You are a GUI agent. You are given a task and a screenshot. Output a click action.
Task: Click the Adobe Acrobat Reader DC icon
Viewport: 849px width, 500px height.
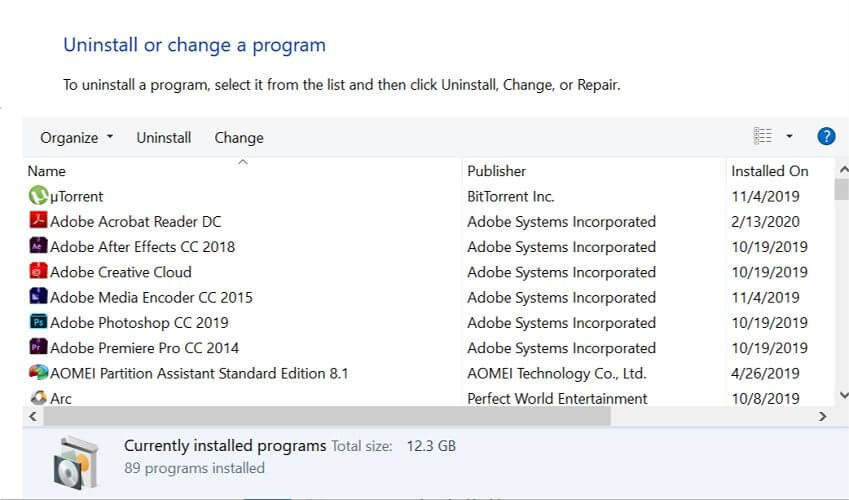tap(38, 220)
